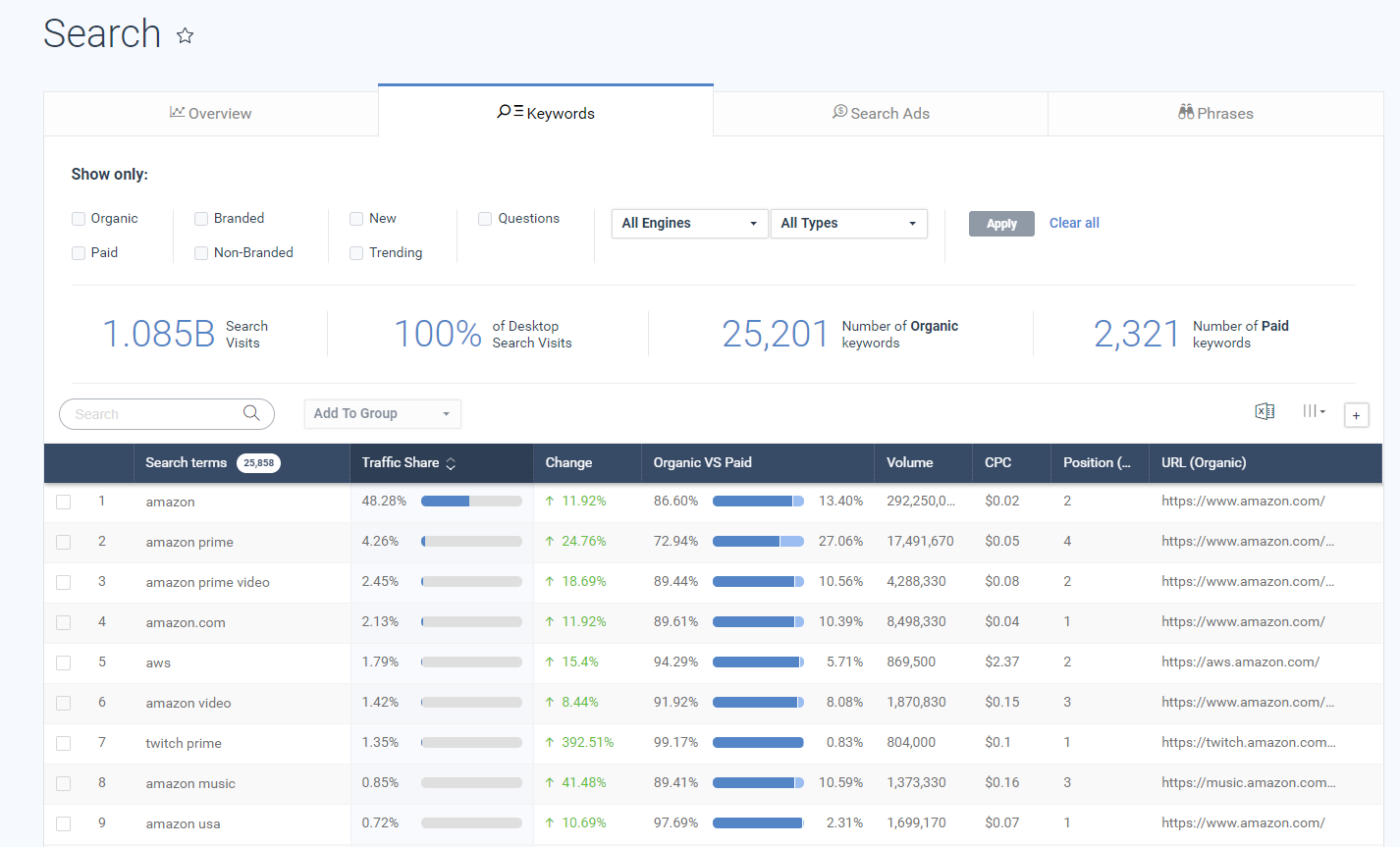This screenshot has height=847, width=1400.
Task: Select row checkbox for amazon
Action: (x=64, y=503)
